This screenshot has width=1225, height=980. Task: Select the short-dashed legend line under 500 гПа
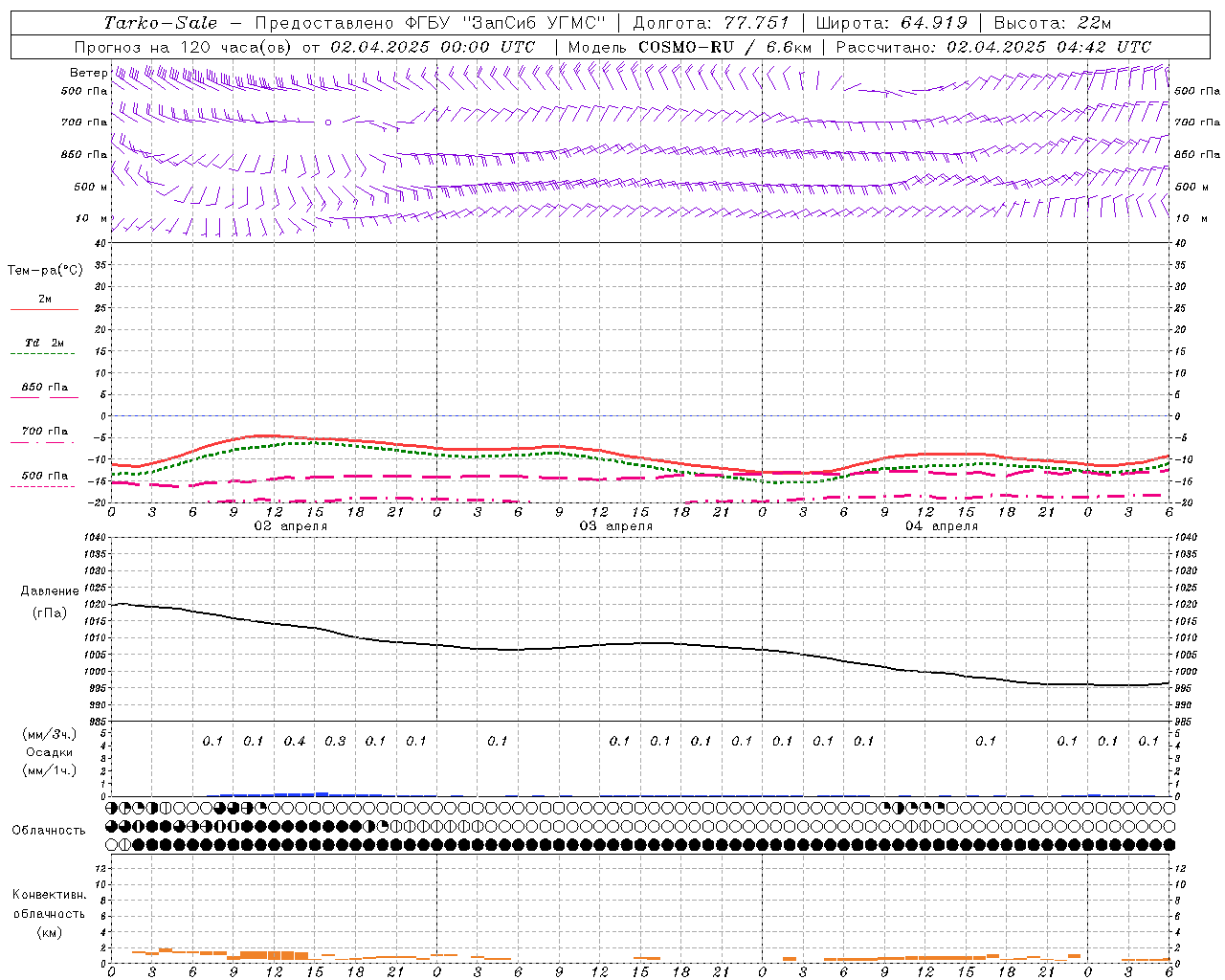coord(42,486)
